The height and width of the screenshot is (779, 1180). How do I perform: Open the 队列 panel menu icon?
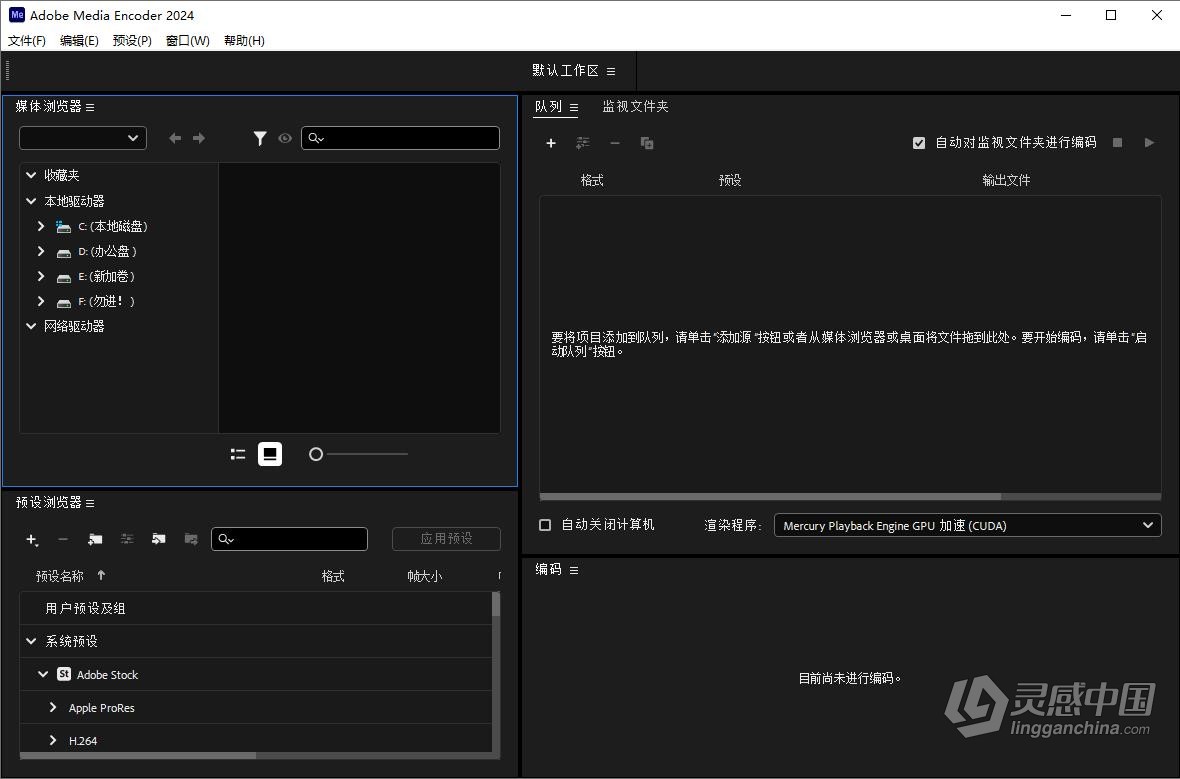[x=573, y=108]
